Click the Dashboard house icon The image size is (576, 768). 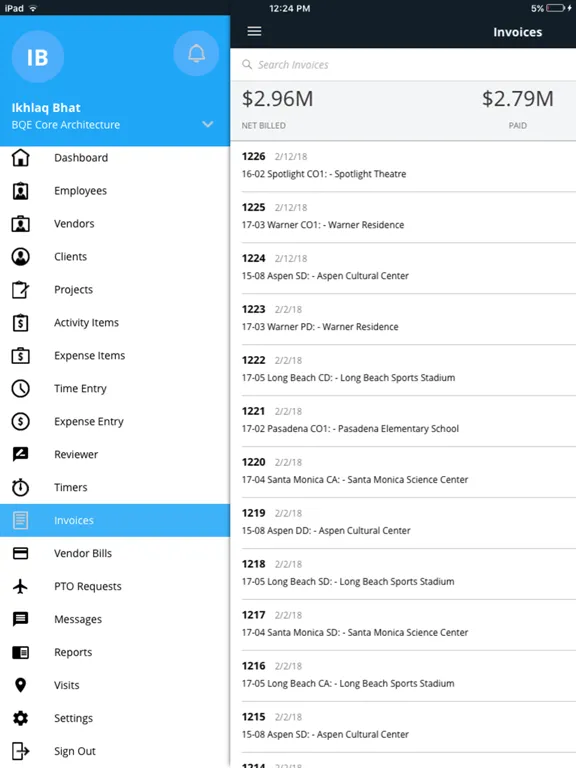coord(21,158)
